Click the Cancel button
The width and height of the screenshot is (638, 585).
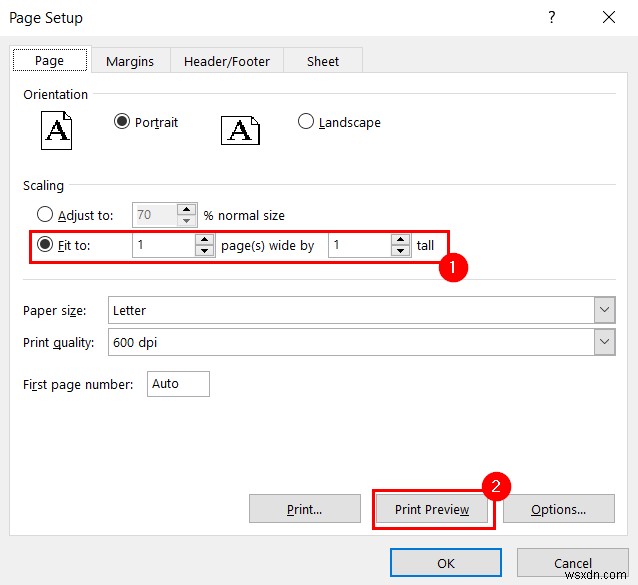[x=572, y=563]
